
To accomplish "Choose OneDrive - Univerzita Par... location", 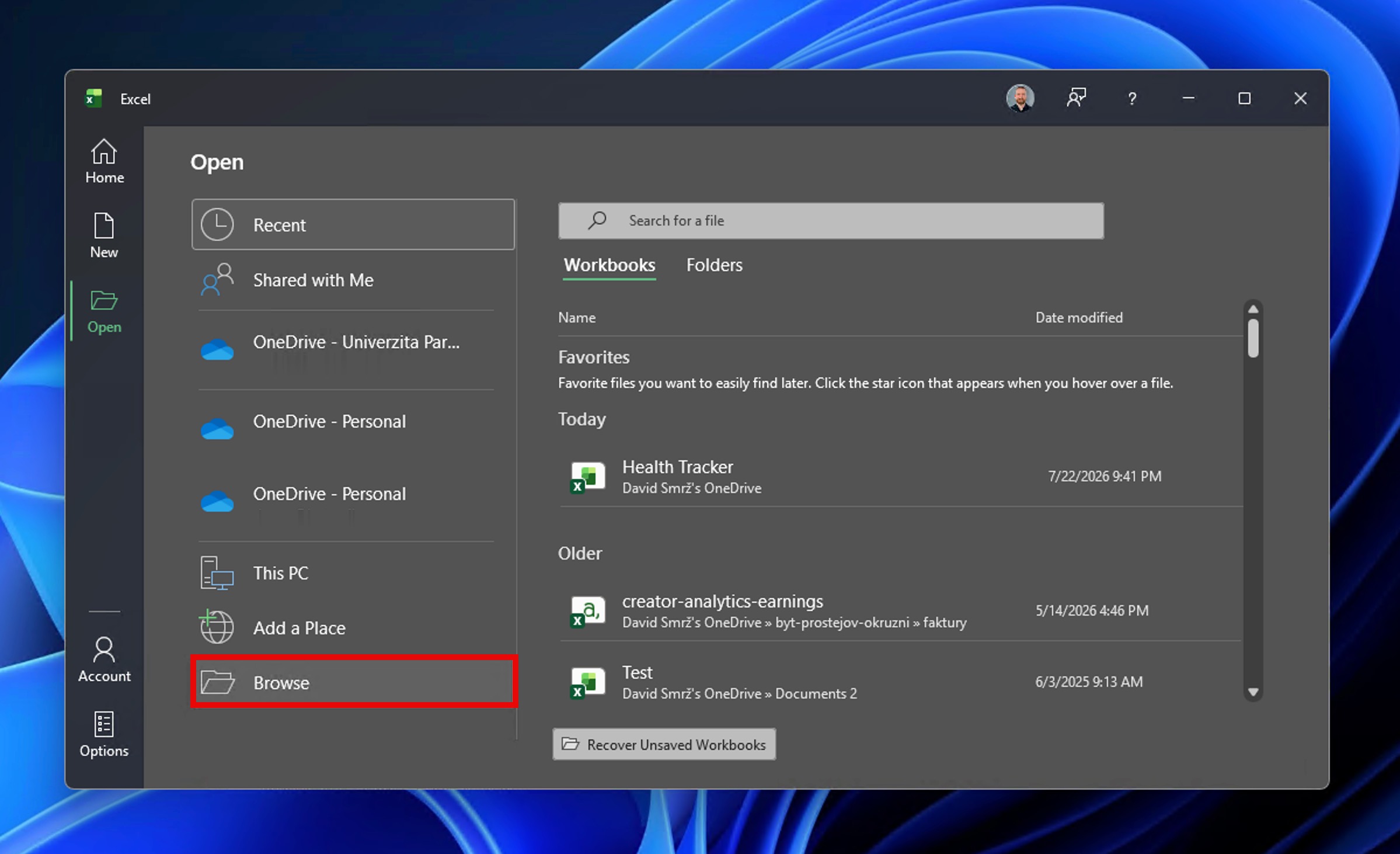I will pyautogui.click(x=353, y=349).
